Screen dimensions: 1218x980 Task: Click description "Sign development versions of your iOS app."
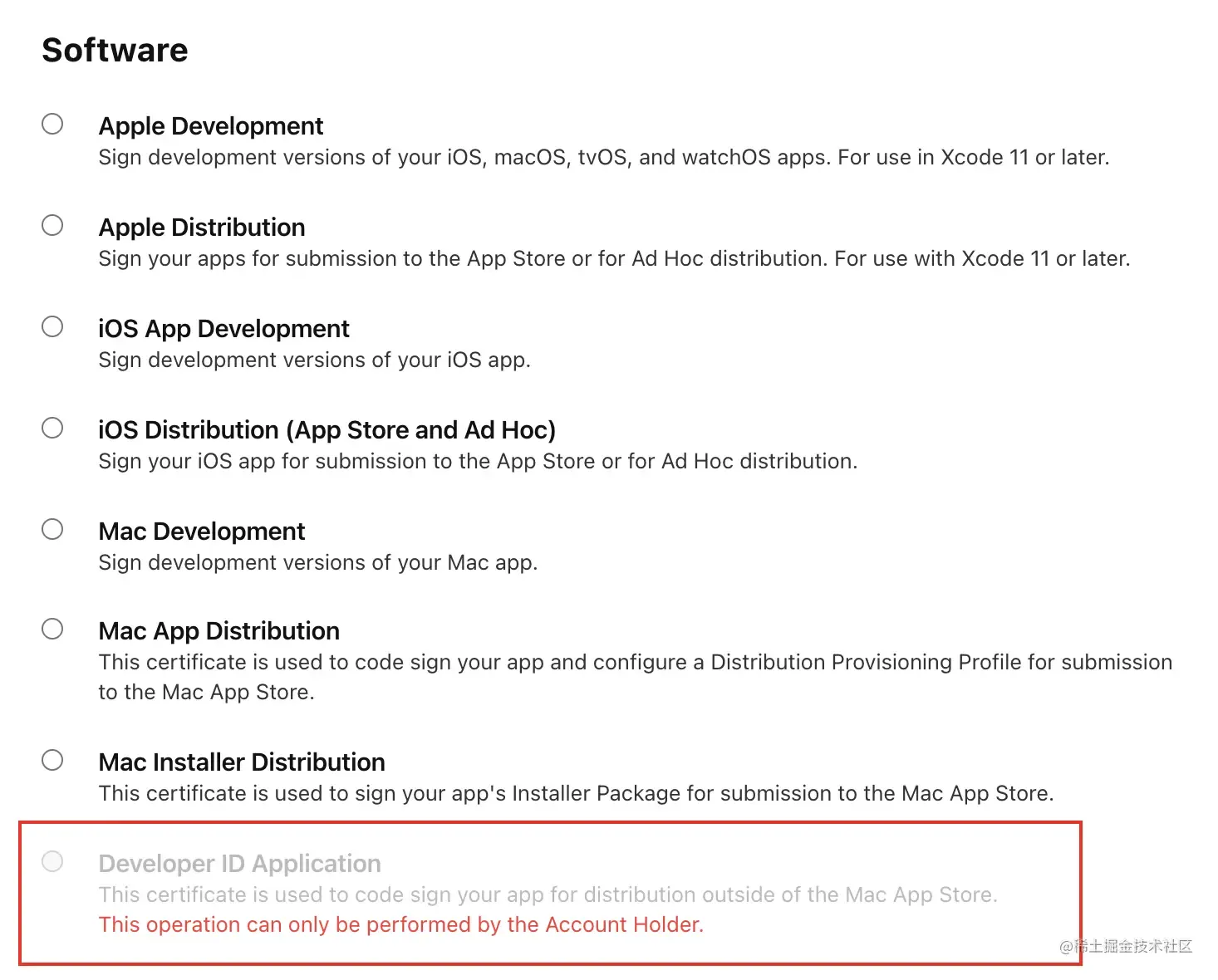pos(315,360)
